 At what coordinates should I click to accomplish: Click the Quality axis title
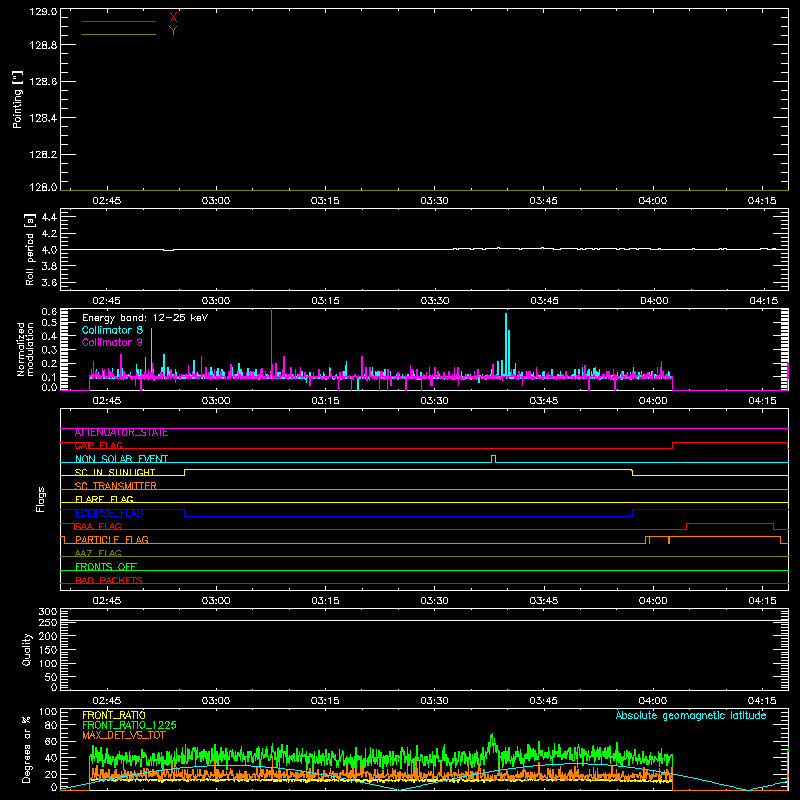[27, 649]
